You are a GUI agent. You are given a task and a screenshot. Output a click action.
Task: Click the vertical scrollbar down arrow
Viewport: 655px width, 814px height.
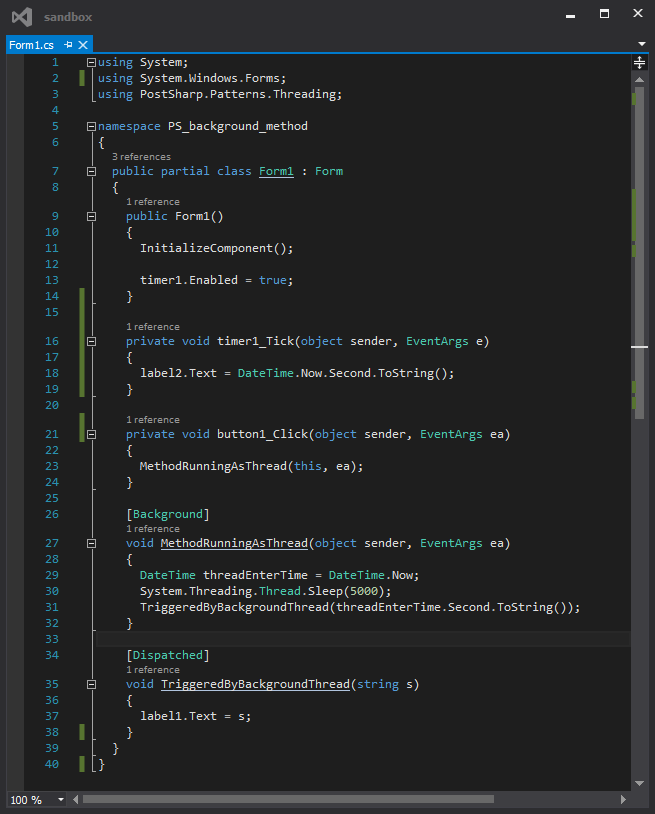640,782
